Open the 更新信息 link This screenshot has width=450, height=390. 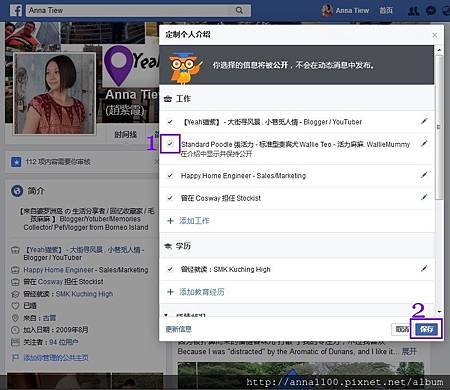click(x=179, y=329)
